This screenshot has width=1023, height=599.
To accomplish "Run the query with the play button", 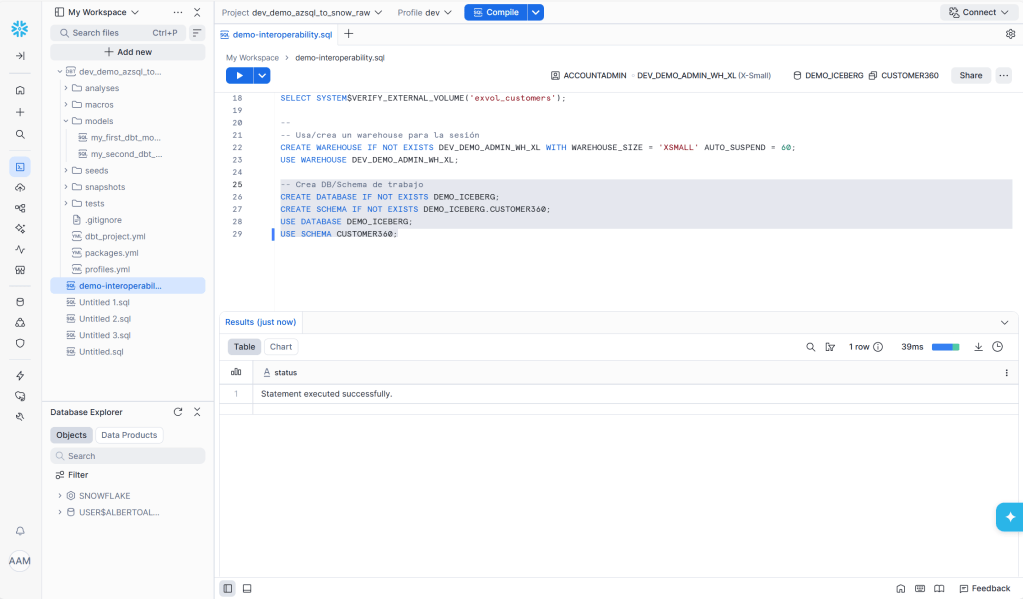I will pyautogui.click(x=239, y=75).
